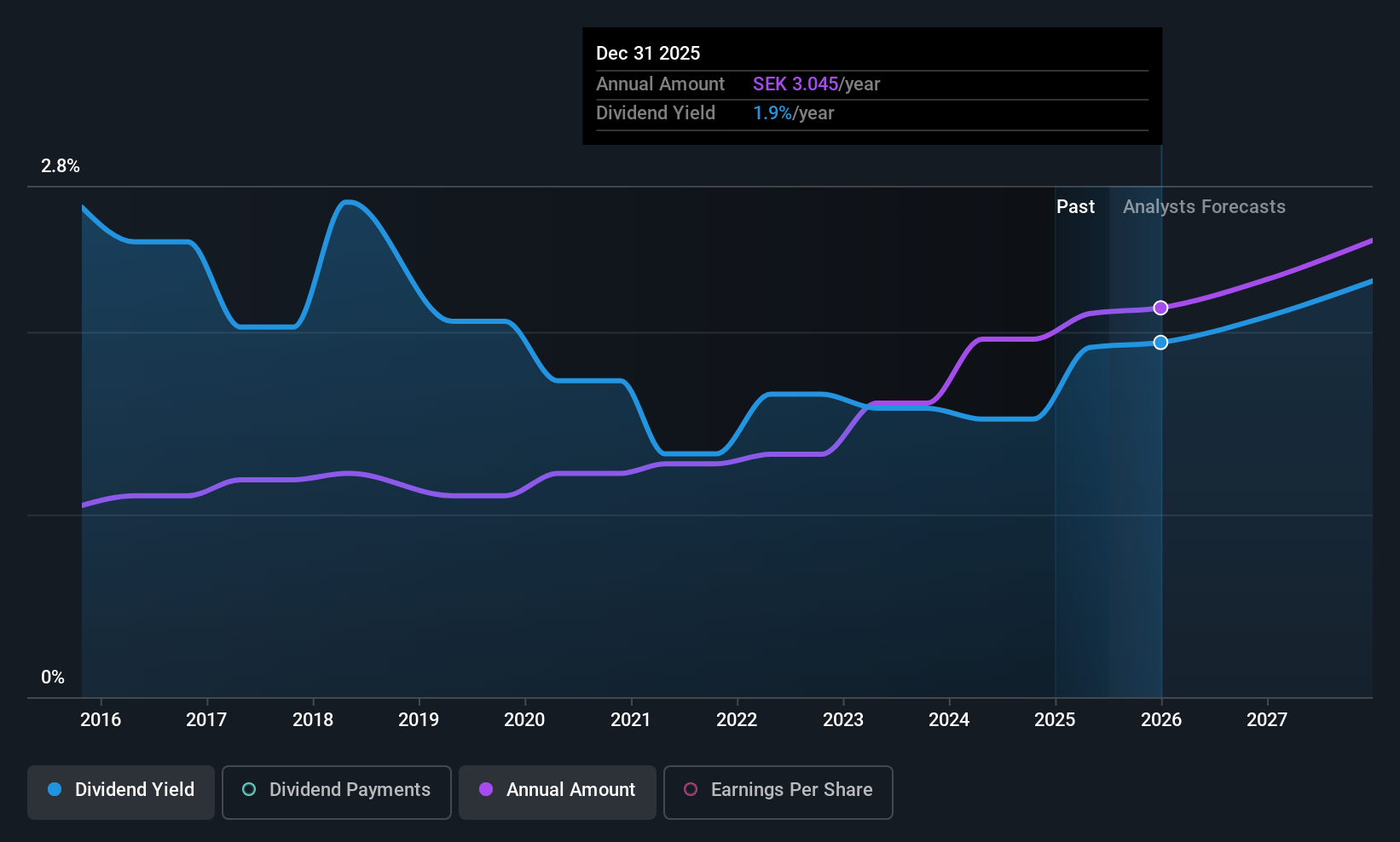Click the 2024 x-axis label
This screenshot has height=842, width=1400.
coord(949,719)
